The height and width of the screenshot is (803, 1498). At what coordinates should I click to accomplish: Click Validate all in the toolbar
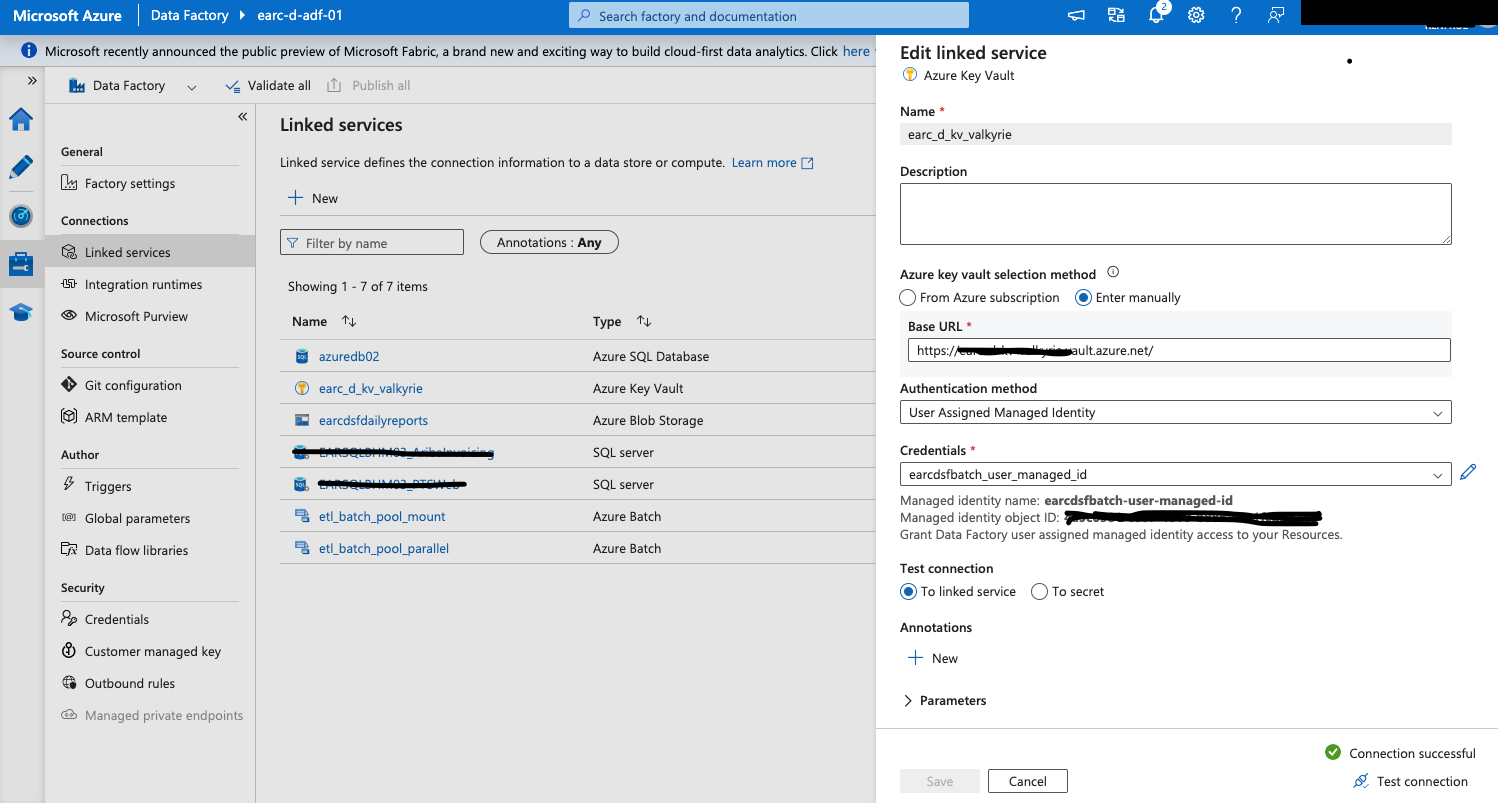[268, 86]
